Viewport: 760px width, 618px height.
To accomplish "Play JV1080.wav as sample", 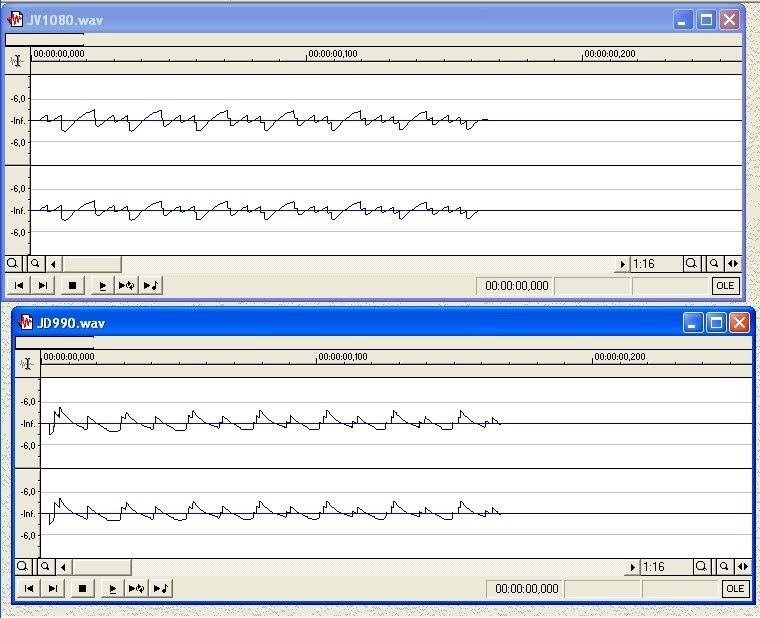I will click(x=151, y=285).
